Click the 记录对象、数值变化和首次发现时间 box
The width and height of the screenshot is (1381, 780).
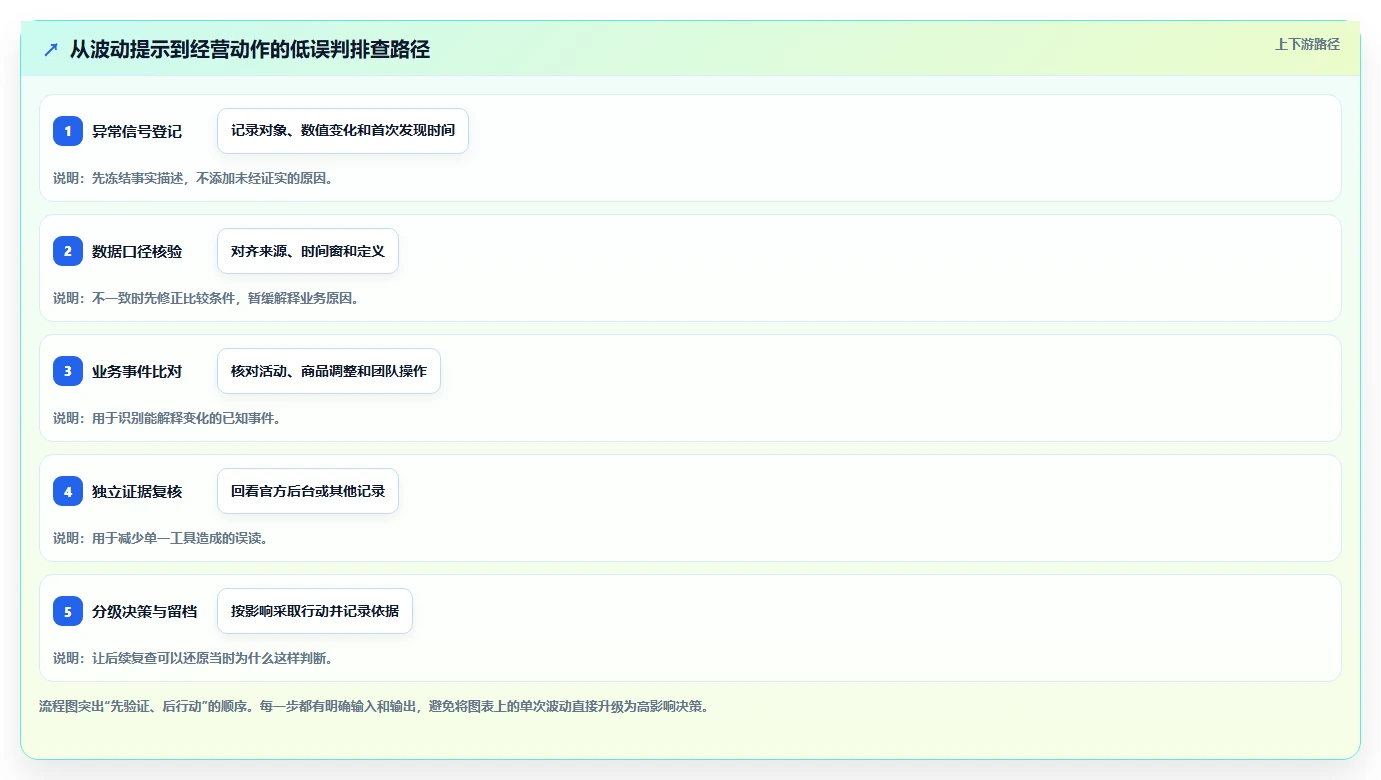tap(343, 131)
